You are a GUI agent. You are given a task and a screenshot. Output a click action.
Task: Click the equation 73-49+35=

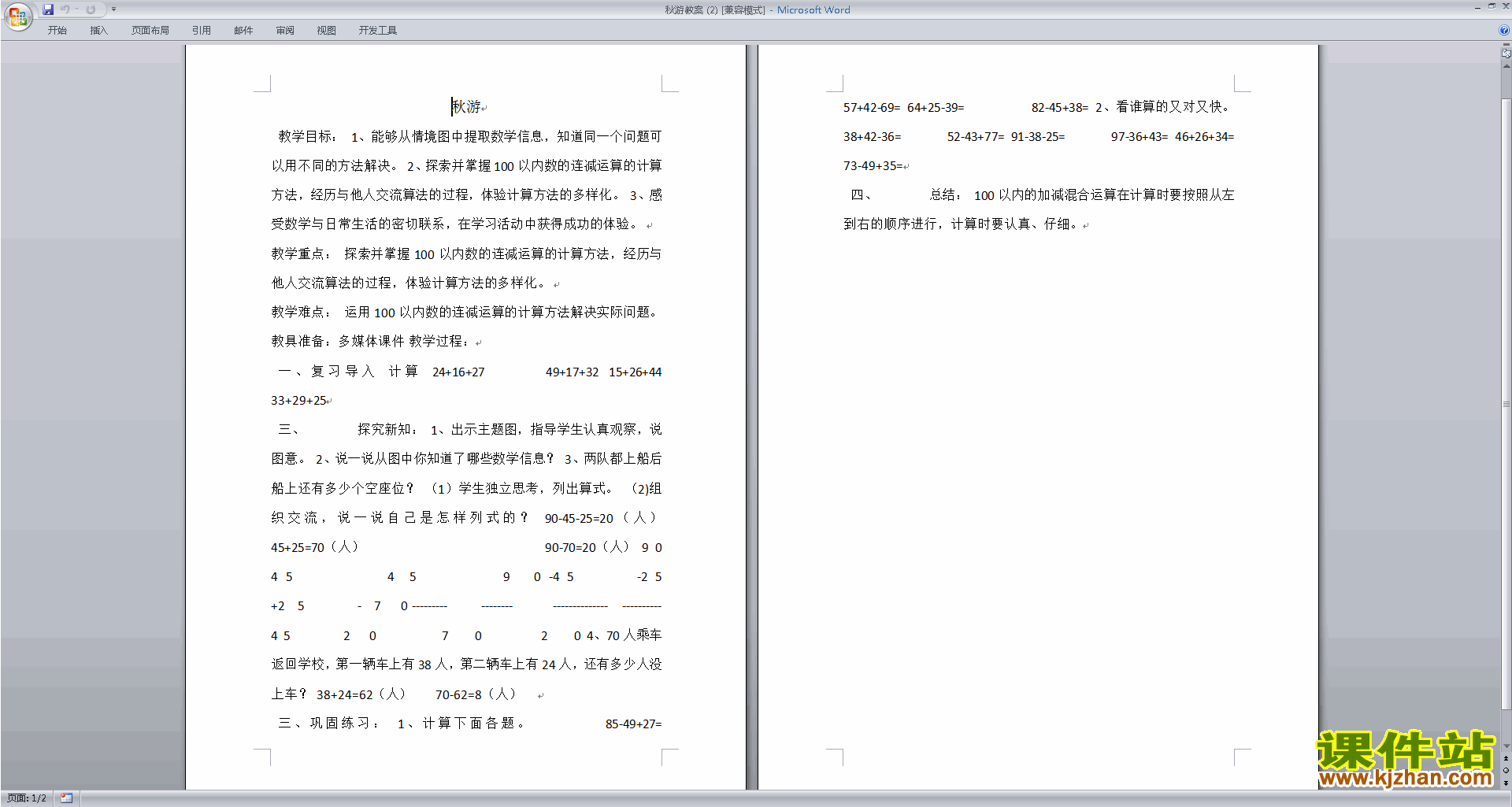(x=873, y=165)
